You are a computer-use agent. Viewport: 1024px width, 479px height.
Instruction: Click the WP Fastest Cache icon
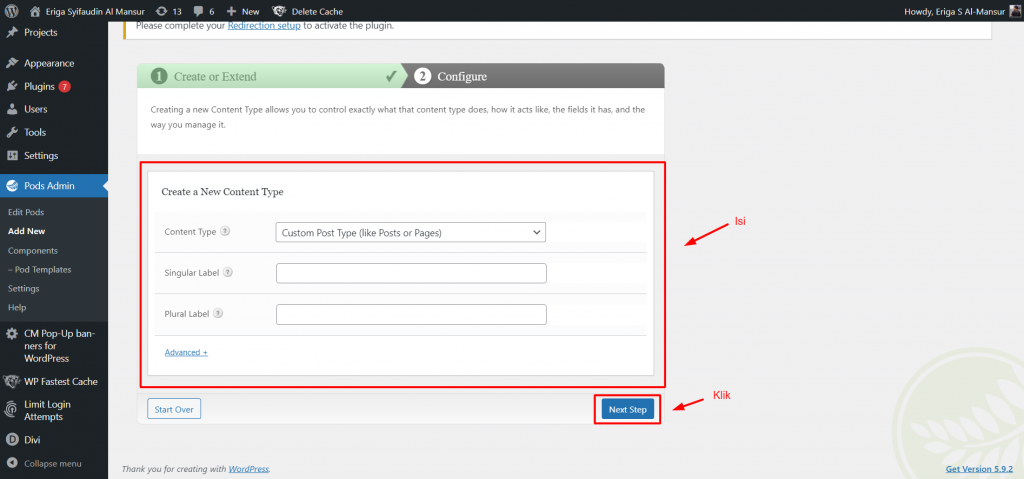pyautogui.click(x=12, y=382)
